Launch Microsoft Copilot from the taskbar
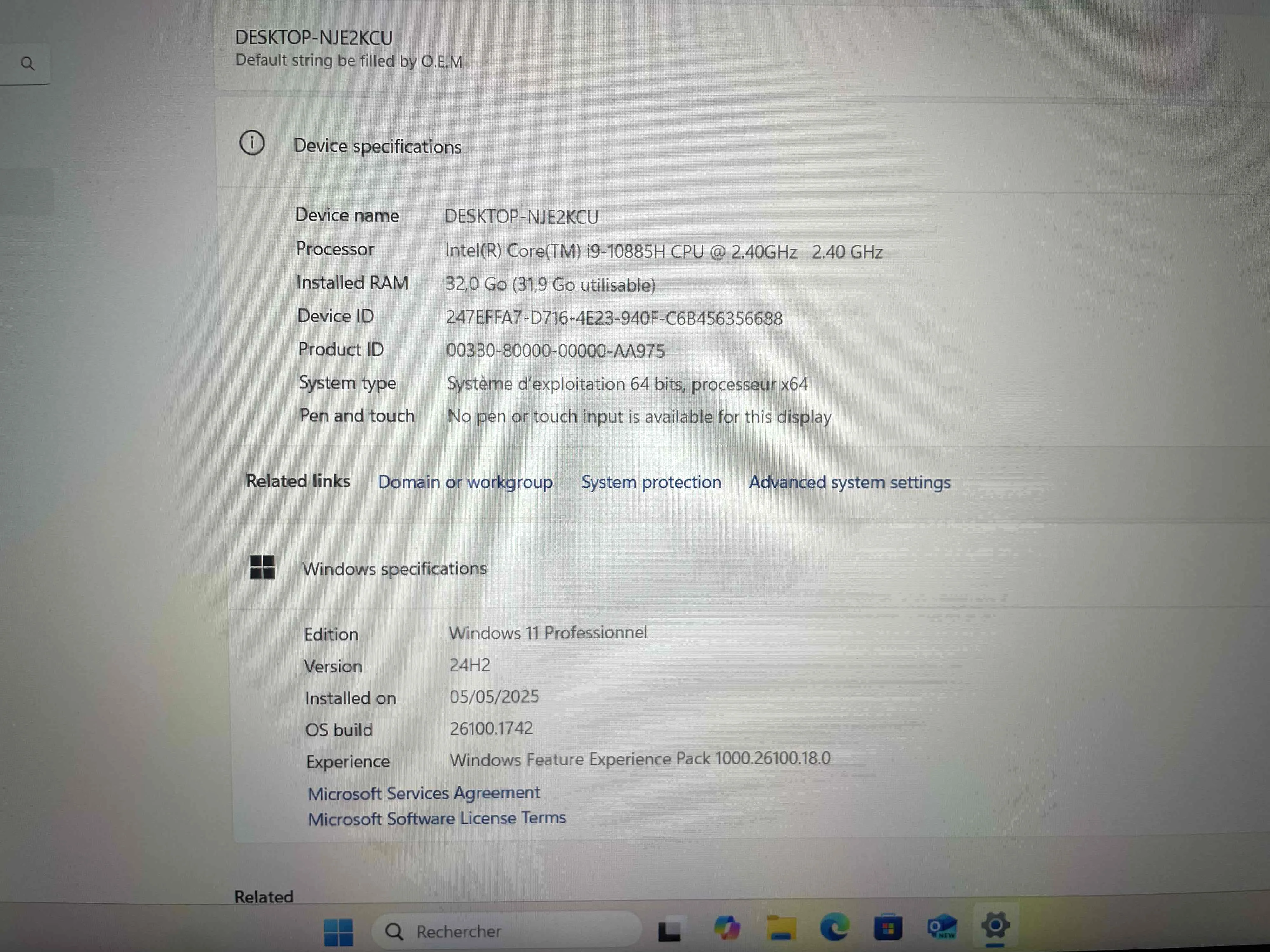This screenshot has width=1270, height=952. (x=727, y=928)
